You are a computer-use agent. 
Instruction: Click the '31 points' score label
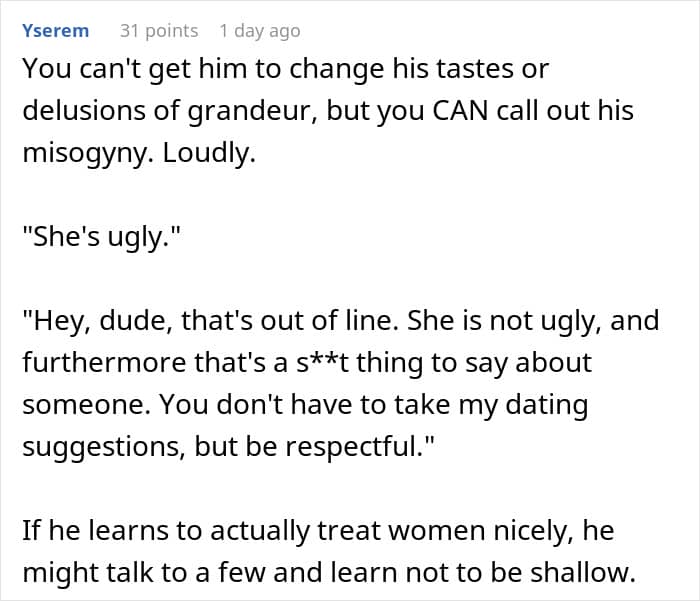pyautogui.click(x=159, y=31)
